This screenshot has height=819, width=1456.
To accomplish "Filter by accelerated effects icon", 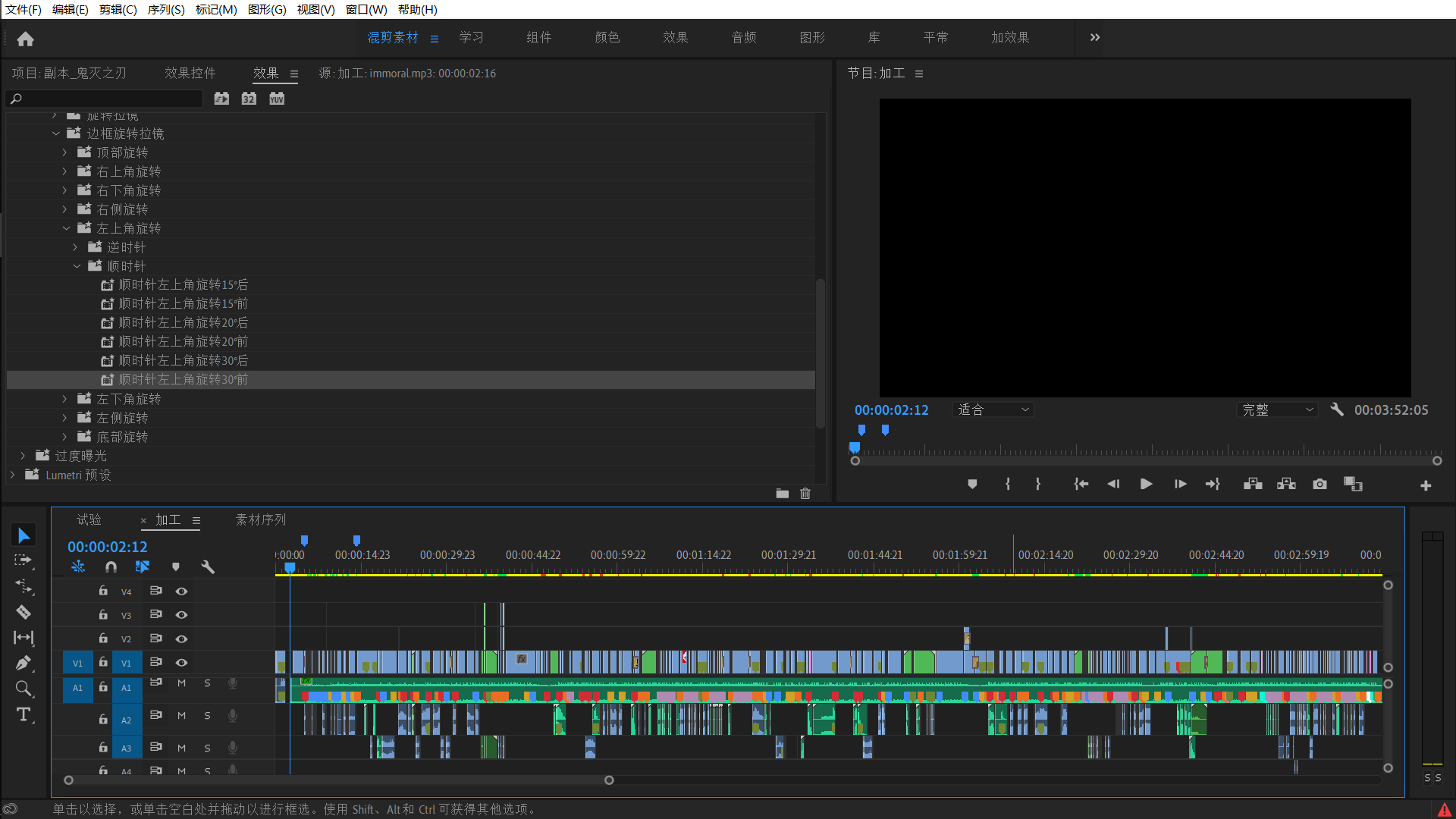I will pos(221,99).
